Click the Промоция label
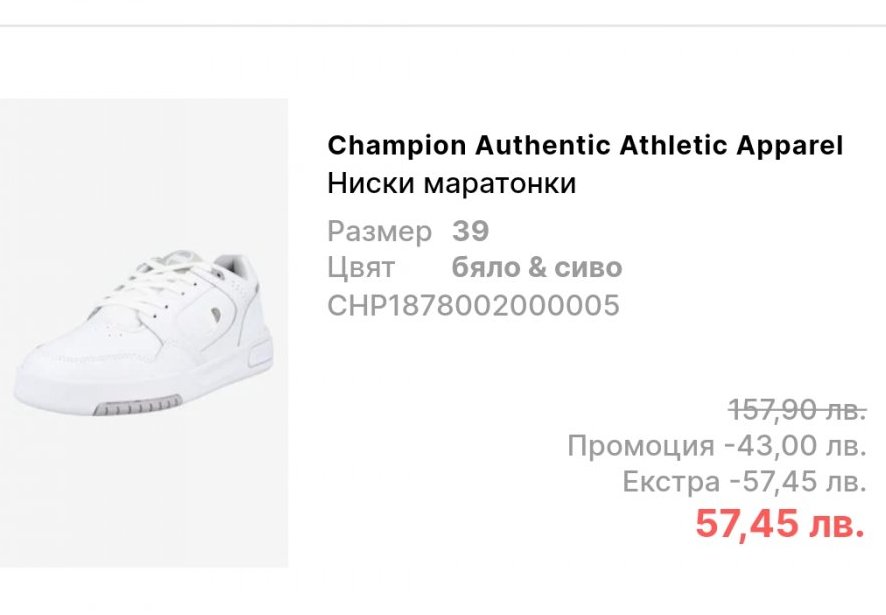 coord(640,445)
